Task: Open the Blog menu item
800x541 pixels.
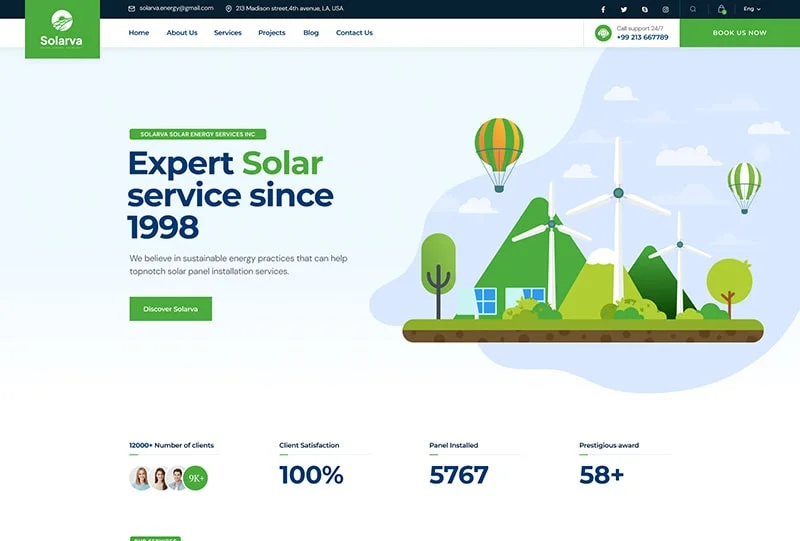Action: coord(311,33)
